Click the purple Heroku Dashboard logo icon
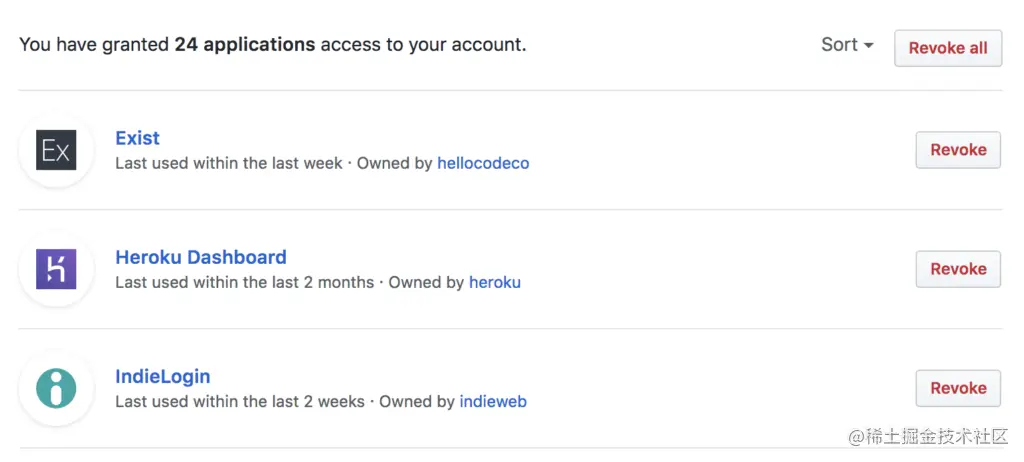The width and height of the screenshot is (1024, 462). pos(56,270)
